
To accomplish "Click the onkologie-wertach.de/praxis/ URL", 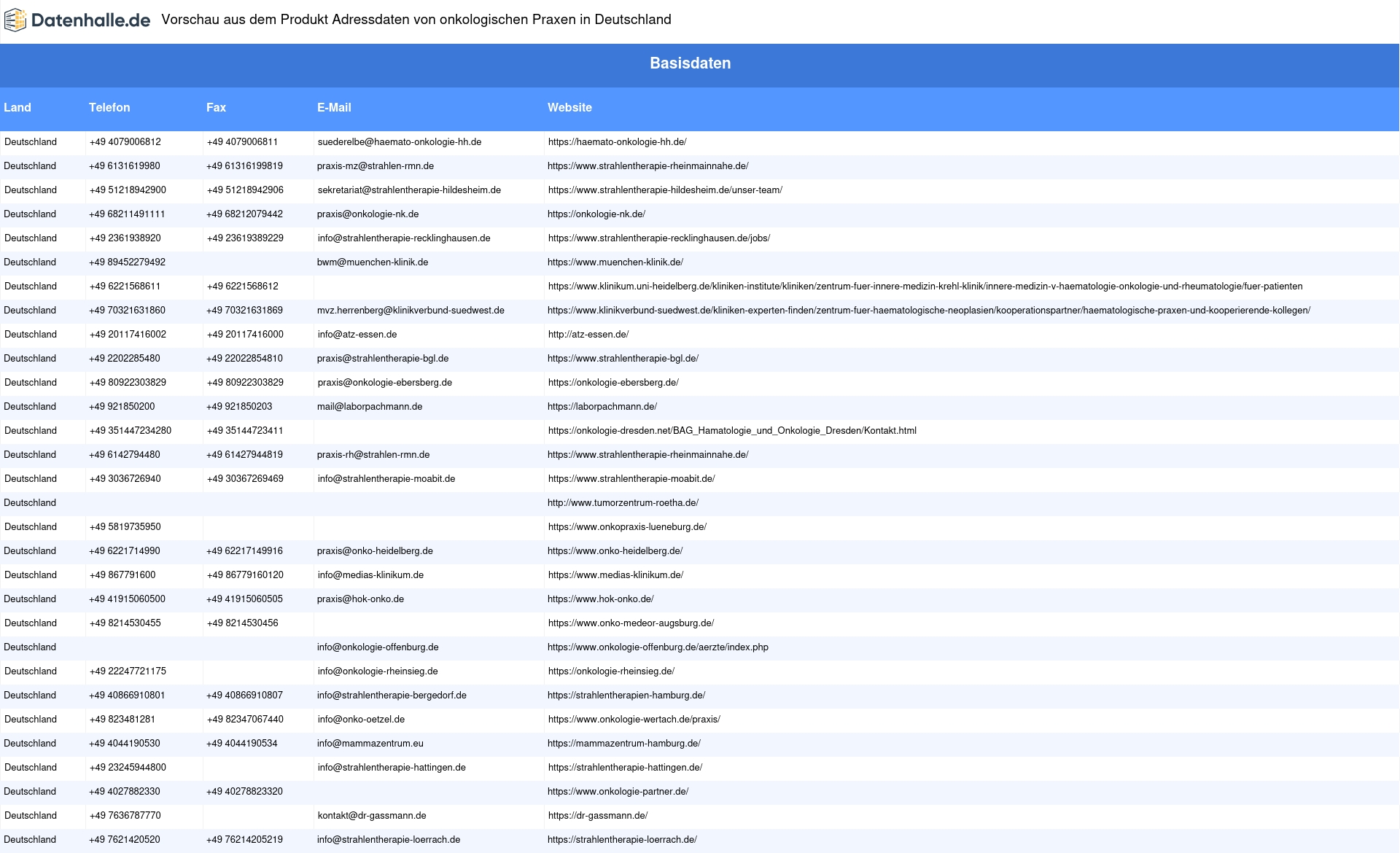I will click(x=634, y=720).
